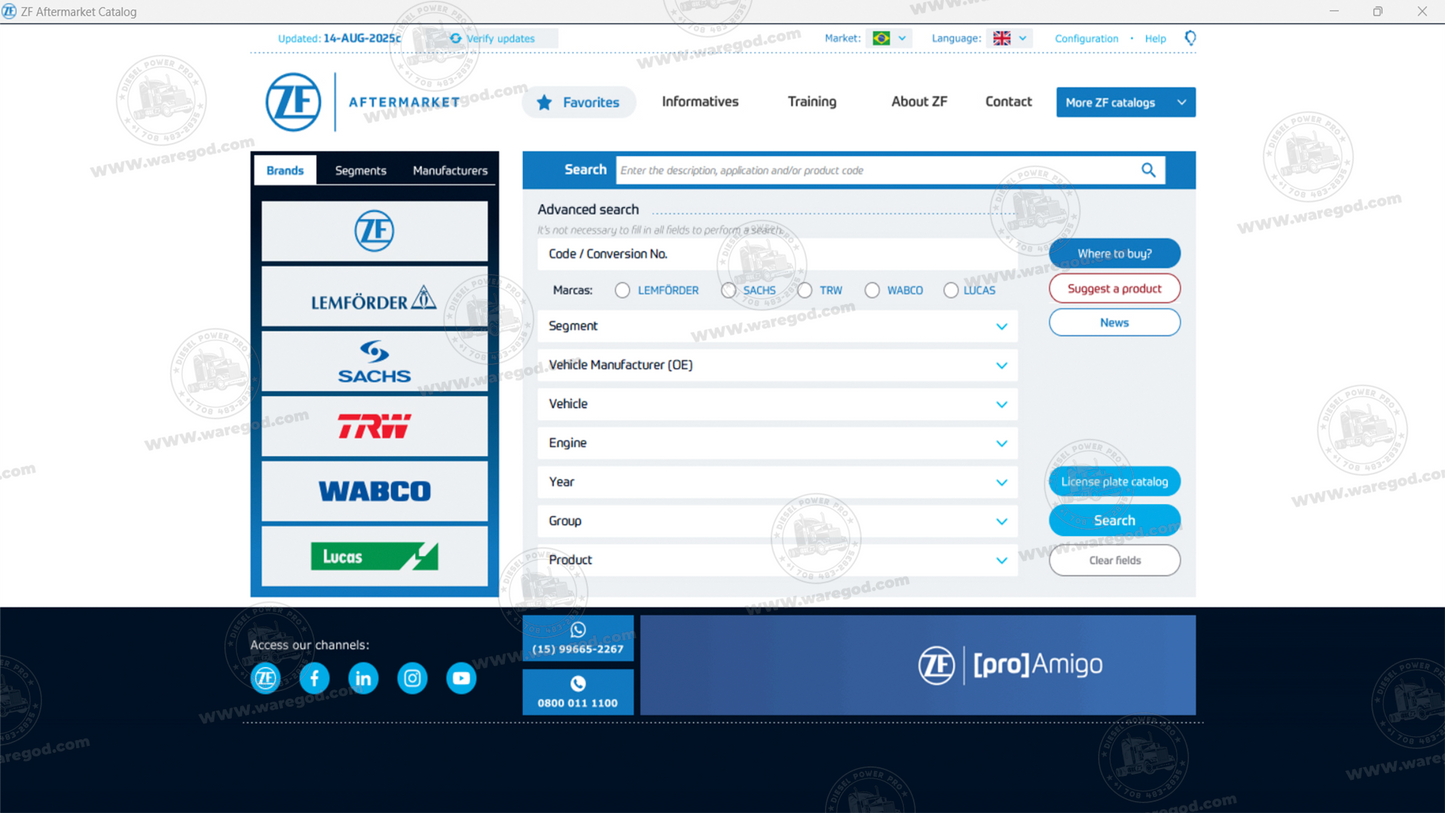The height and width of the screenshot is (813, 1445).
Task: Open the License plate catalog button
Action: coord(1114,481)
